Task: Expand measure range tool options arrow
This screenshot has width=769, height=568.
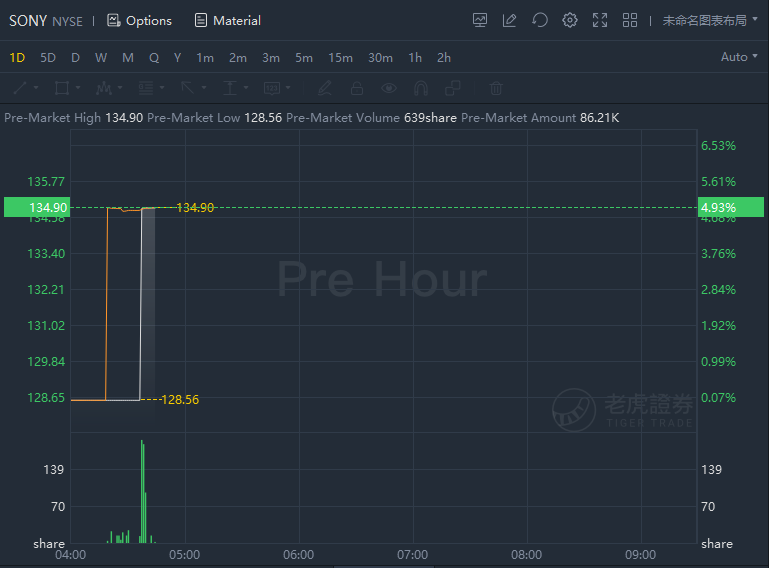Action: [x=246, y=88]
